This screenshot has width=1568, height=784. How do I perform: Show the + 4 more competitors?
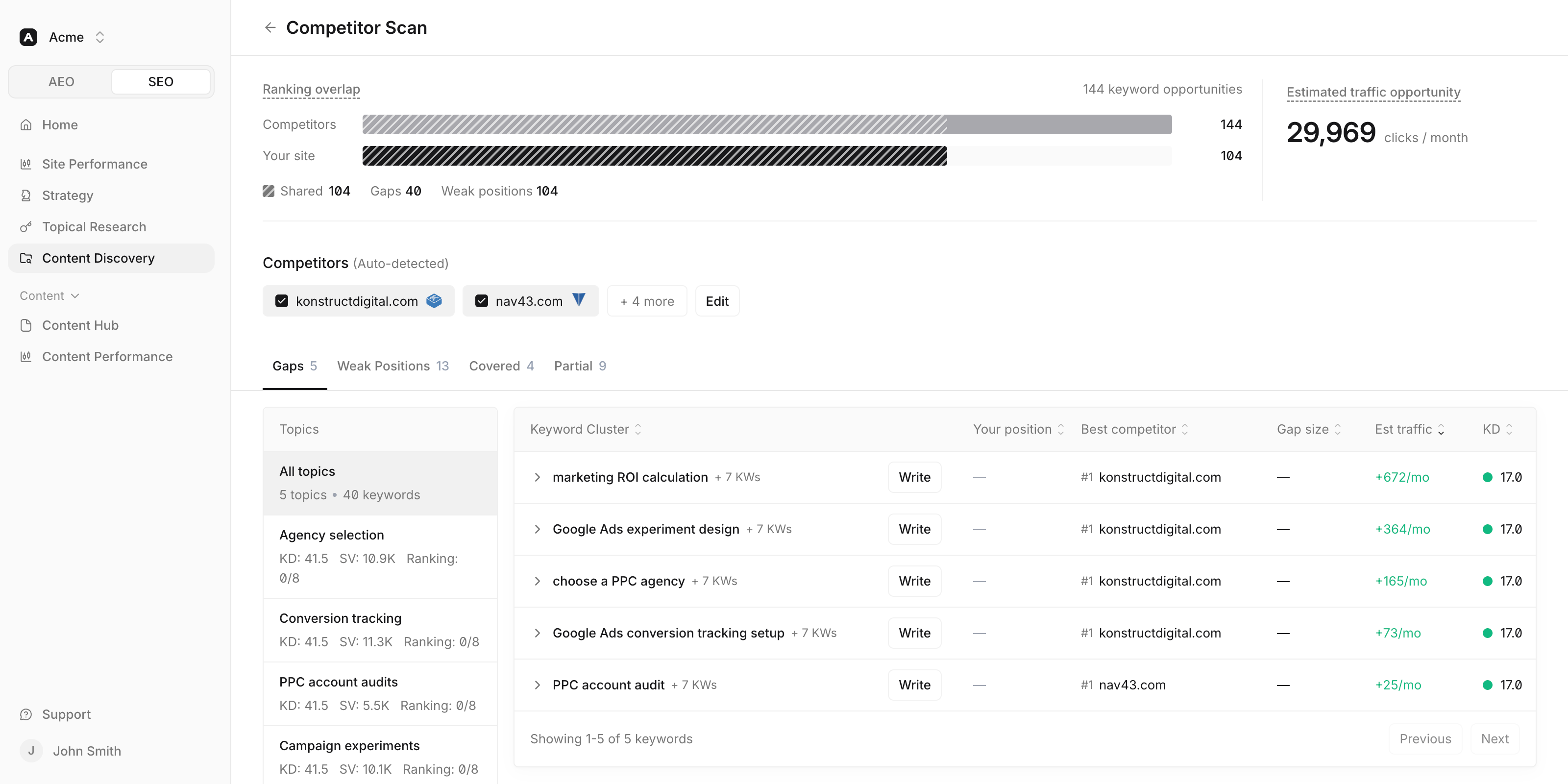[x=647, y=301]
